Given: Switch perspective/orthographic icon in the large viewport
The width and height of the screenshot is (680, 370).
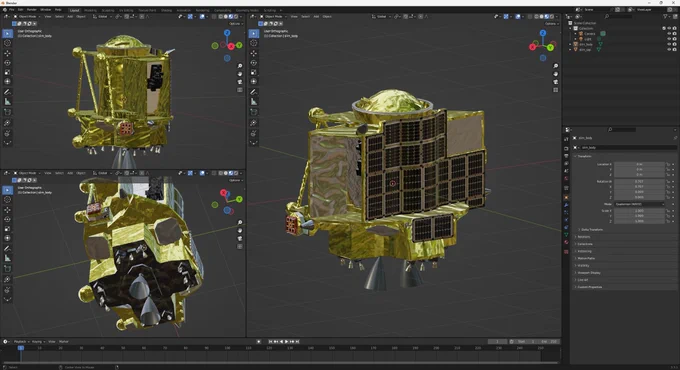Looking at the screenshot, I should pos(556,90).
